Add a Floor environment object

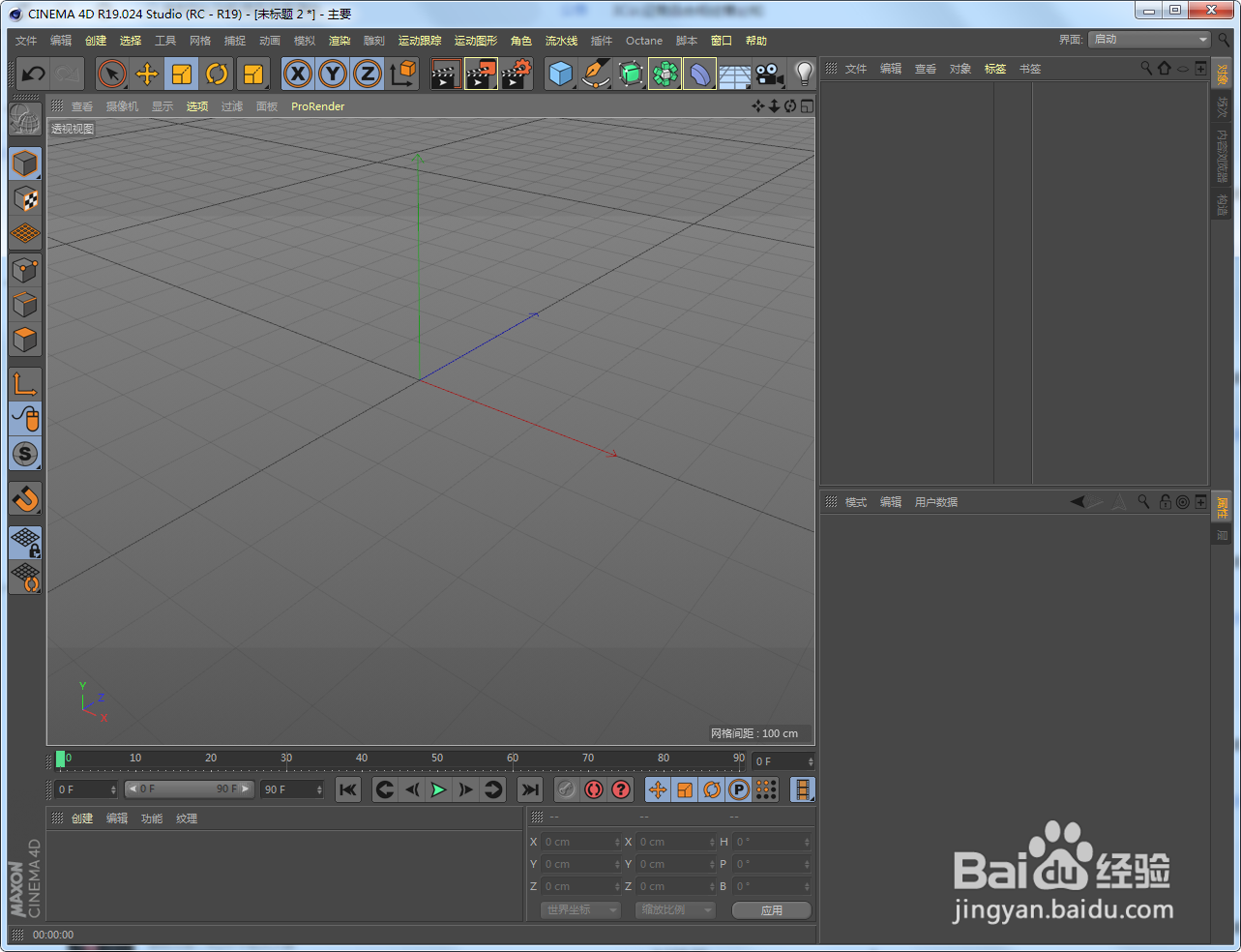coord(734,74)
